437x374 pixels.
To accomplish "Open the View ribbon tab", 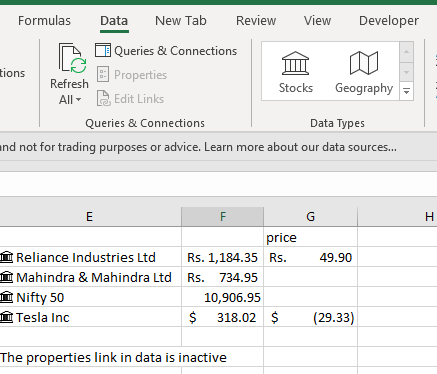I will tap(317, 21).
